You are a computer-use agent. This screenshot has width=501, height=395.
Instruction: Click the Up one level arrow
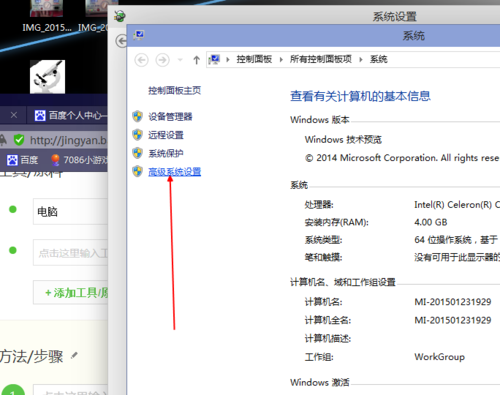point(196,60)
